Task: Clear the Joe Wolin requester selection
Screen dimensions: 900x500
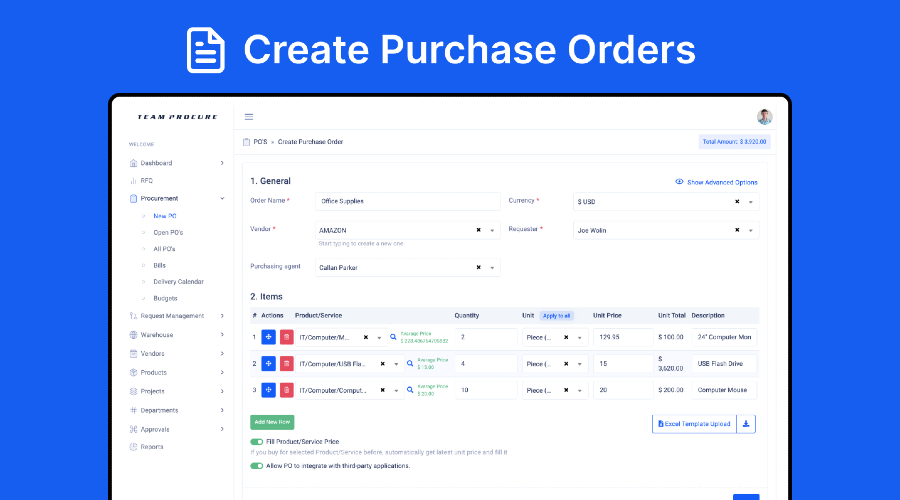Action: click(x=737, y=230)
